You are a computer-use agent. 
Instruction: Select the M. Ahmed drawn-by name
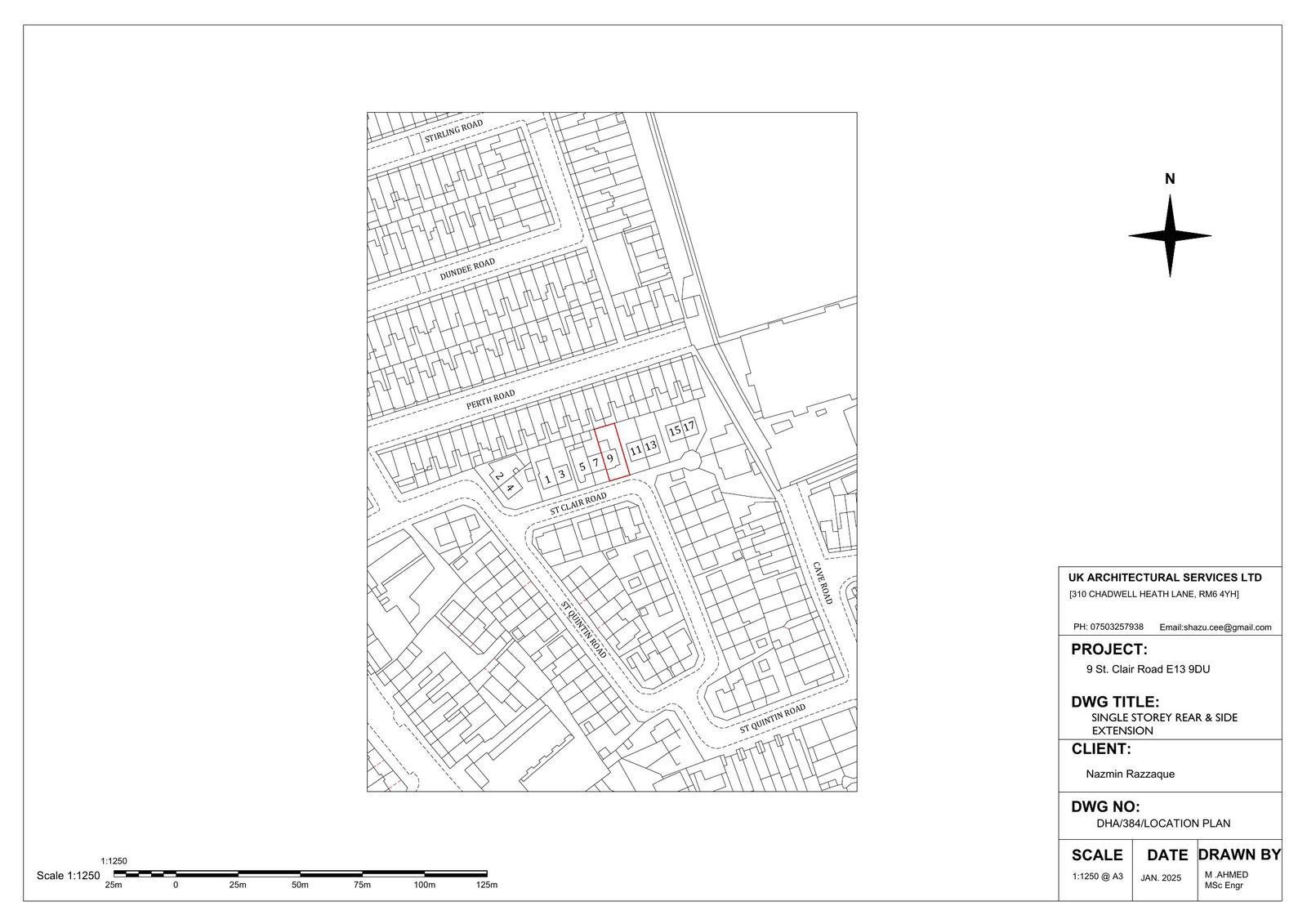click(1226, 875)
